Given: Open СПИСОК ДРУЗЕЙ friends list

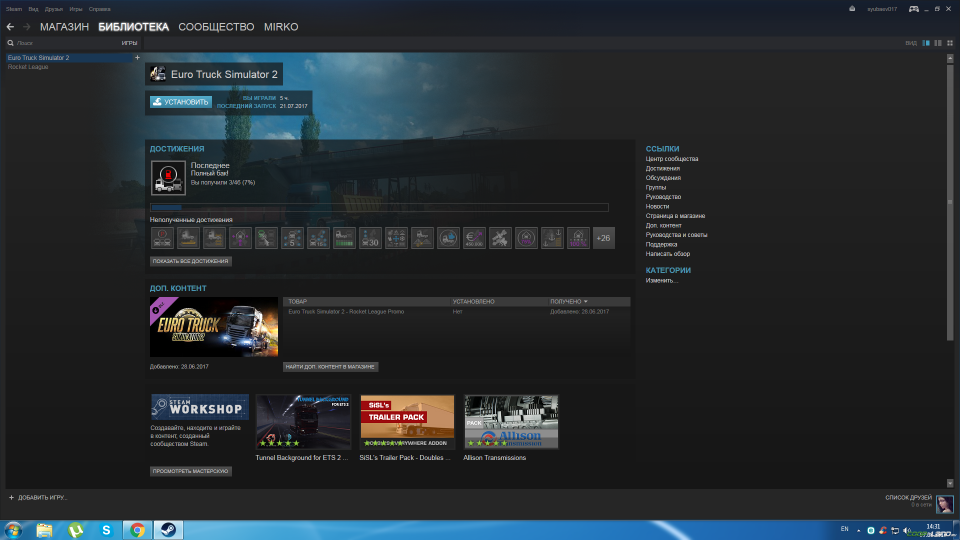Looking at the screenshot, I should click(909, 498).
